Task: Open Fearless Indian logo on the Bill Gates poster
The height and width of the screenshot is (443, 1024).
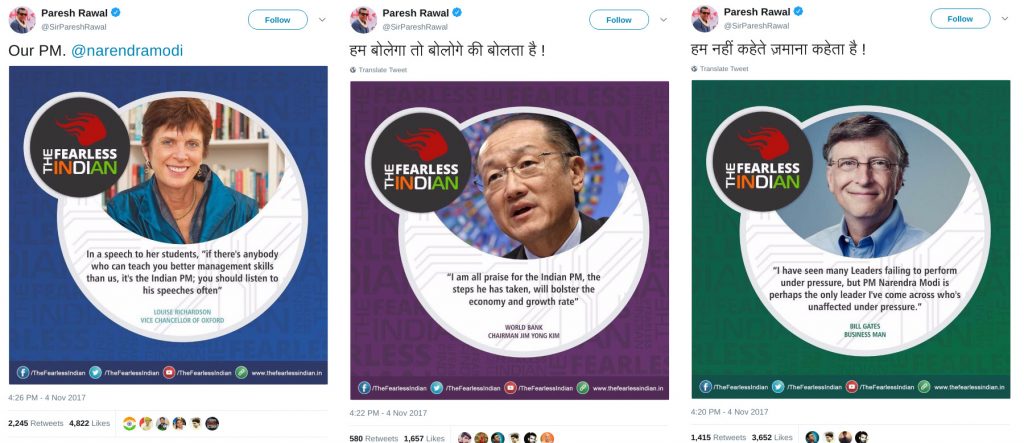Action: coord(762,160)
